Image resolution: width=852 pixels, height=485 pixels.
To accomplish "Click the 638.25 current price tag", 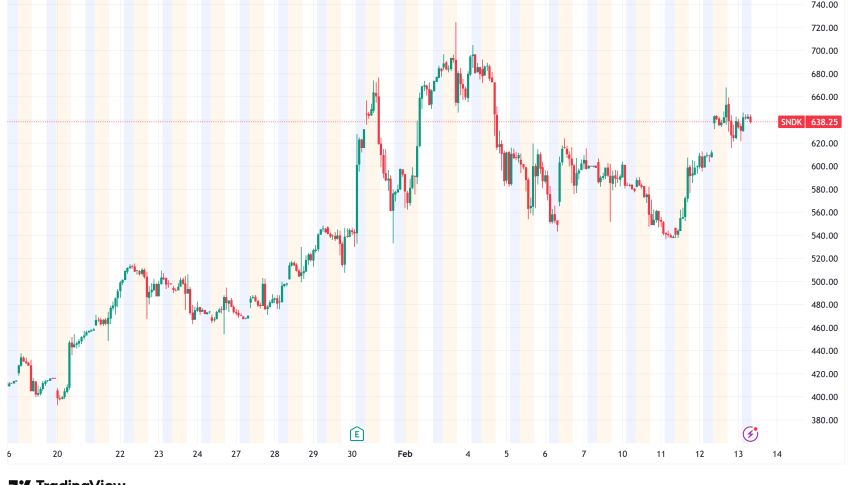I will coord(824,122).
